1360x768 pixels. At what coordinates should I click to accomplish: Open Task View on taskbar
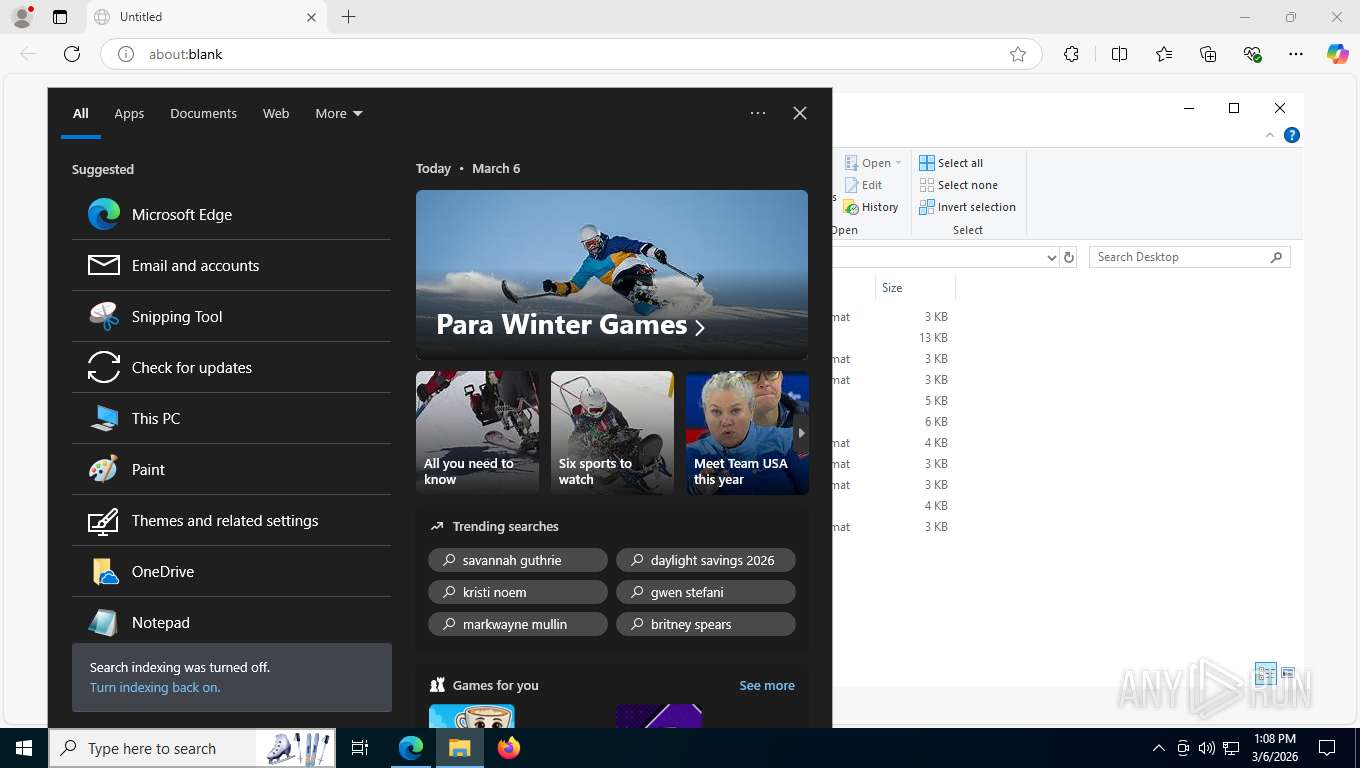pos(360,748)
